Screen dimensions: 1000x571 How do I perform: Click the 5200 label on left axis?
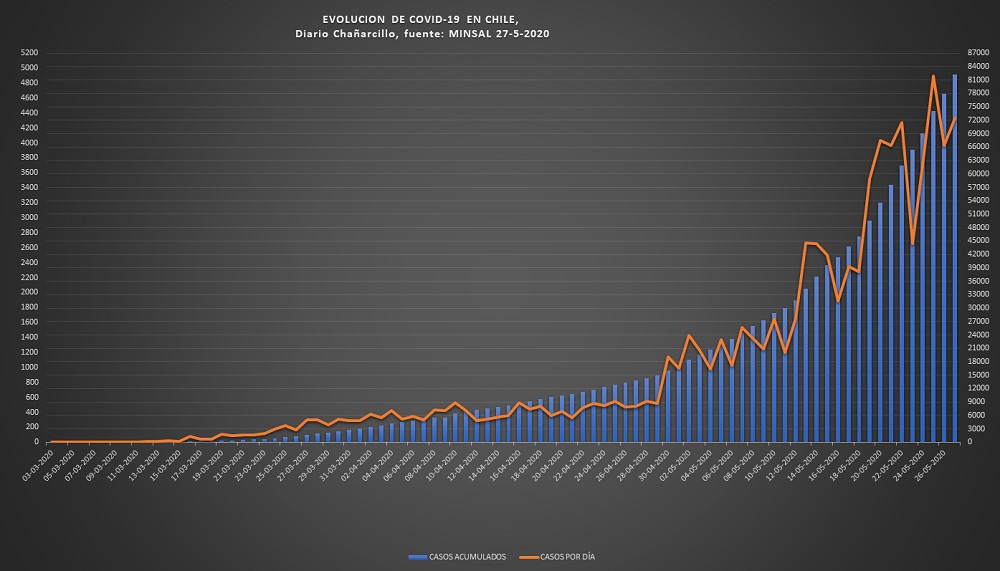coord(29,53)
